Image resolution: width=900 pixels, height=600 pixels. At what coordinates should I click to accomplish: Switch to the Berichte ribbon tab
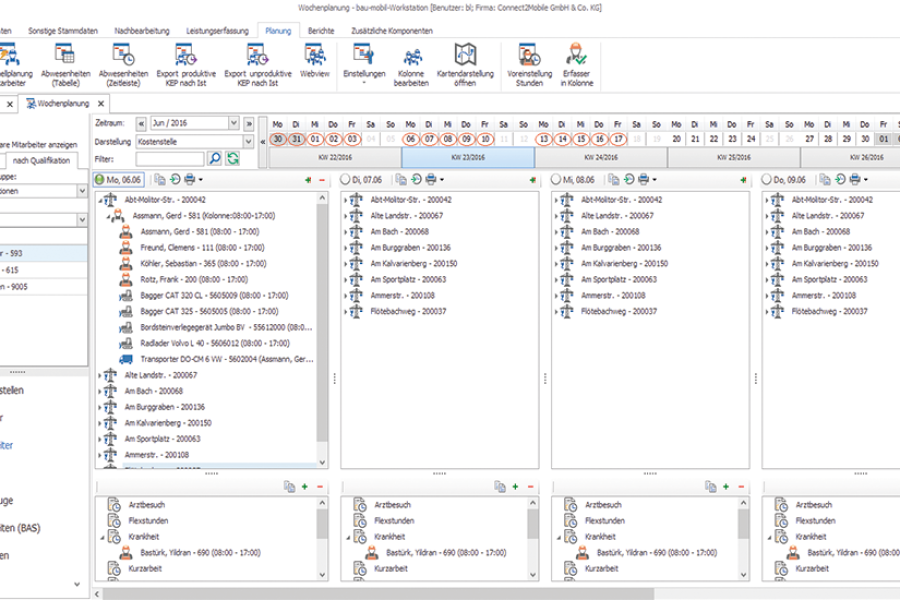click(x=321, y=31)
